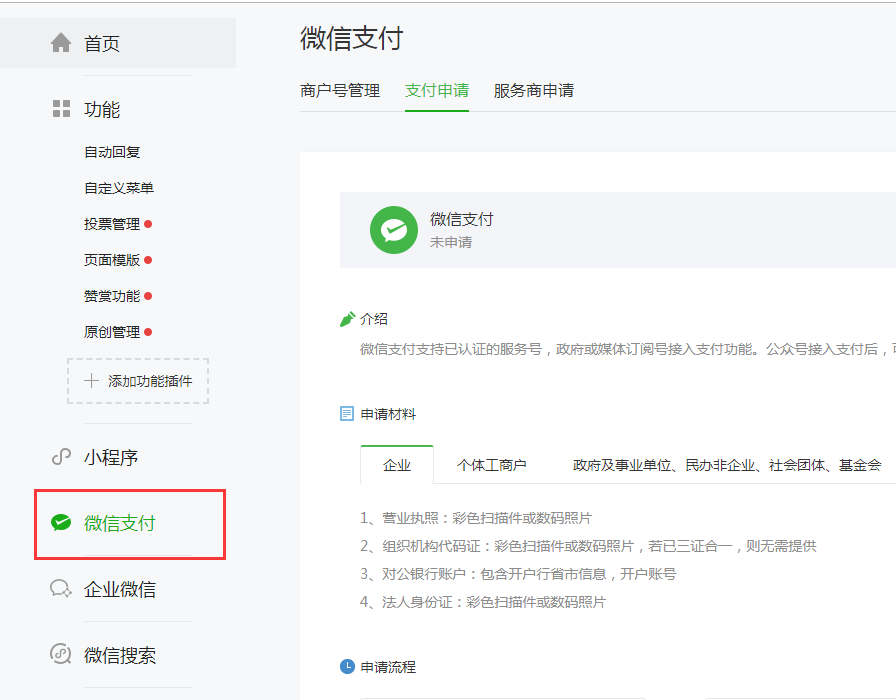The image size is (896, 700).
Task: Click 微信支付 name in the status card
Action: click(x=462, y=219)
